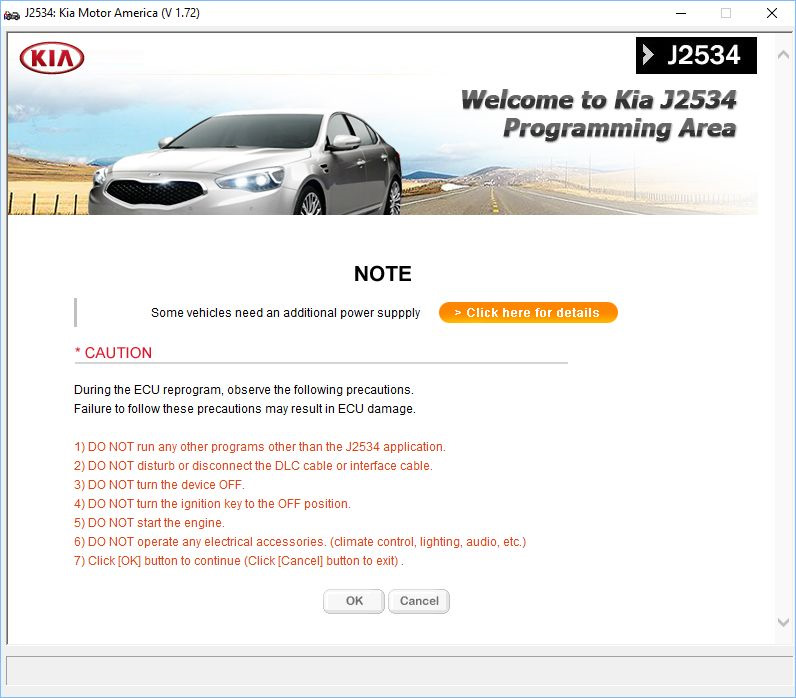The image size is (796, 698).
Task: Click 'Some vehicles need an additional power suppply' text
Action: click(285, 313)
